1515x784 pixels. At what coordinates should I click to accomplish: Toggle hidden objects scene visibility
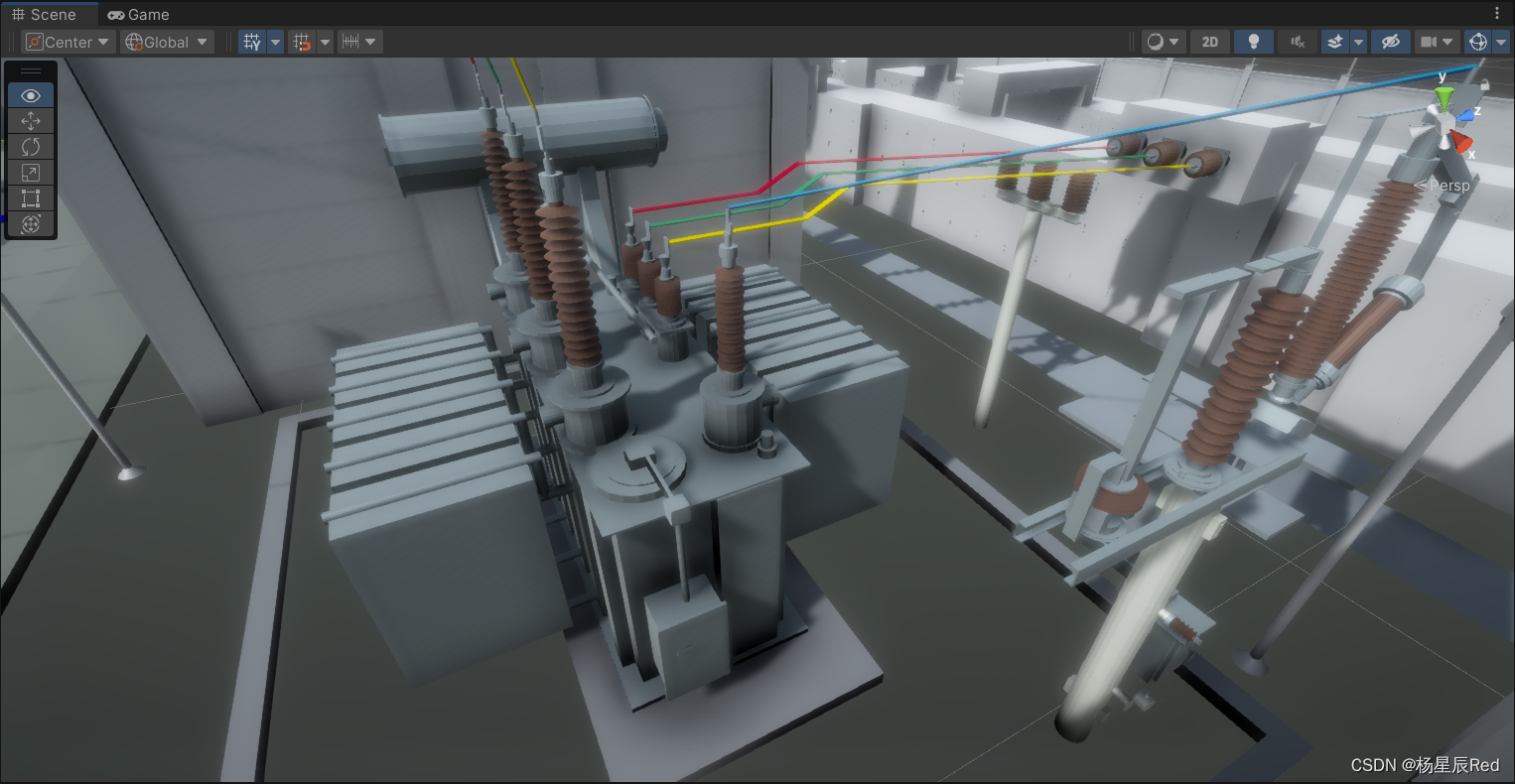1390,42
